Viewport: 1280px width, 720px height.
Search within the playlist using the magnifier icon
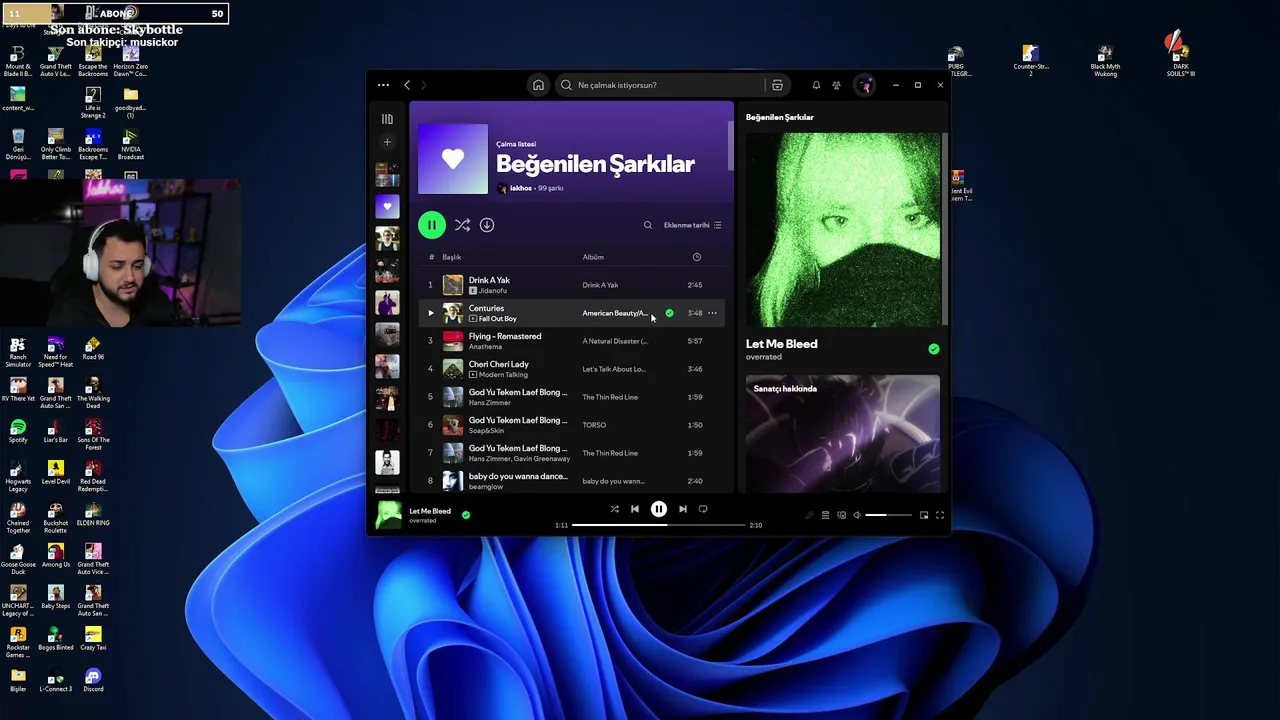(648, 225)
